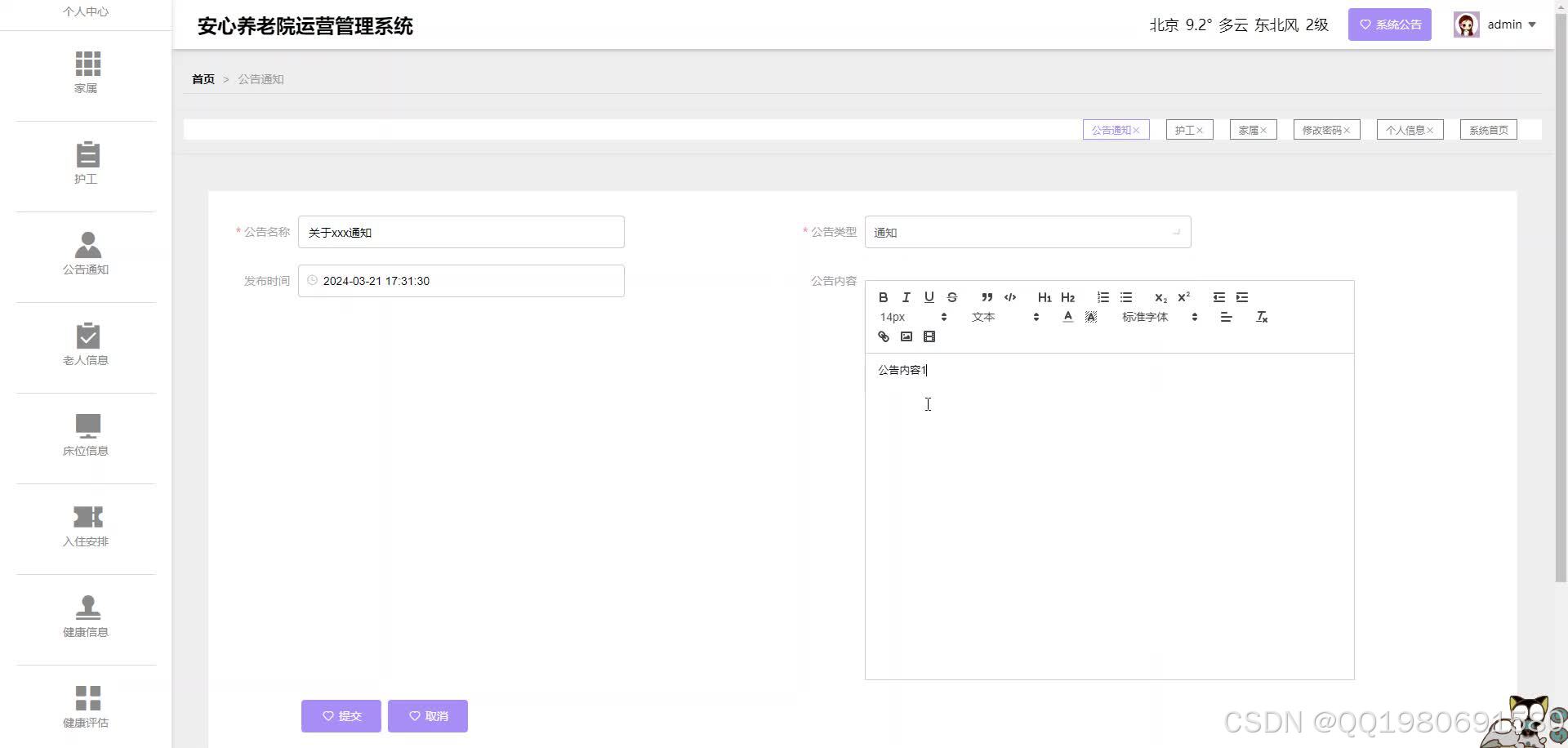Click inside the 公告内容 editor area
Image resolution: width=1568 pixels, height=748 pixels.
pyautogui.click(x=1109, y=516)
